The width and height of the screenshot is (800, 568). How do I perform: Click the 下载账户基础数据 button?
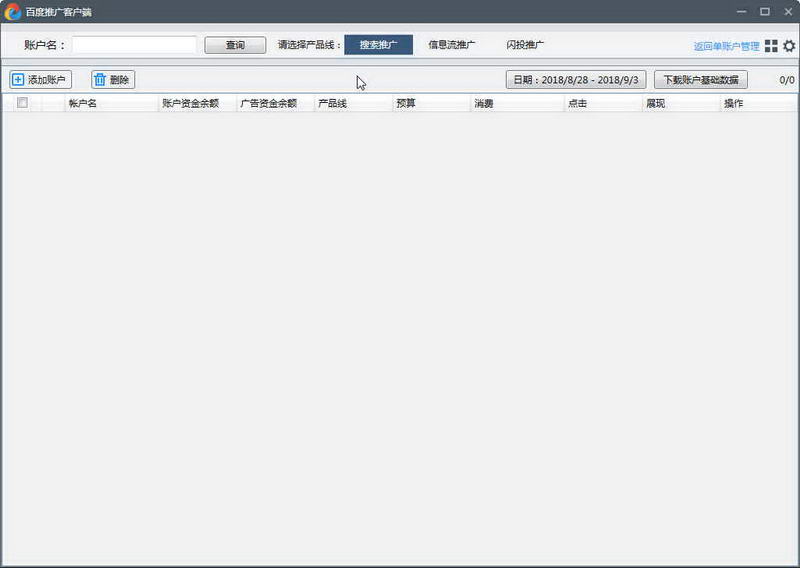[700, 80]
